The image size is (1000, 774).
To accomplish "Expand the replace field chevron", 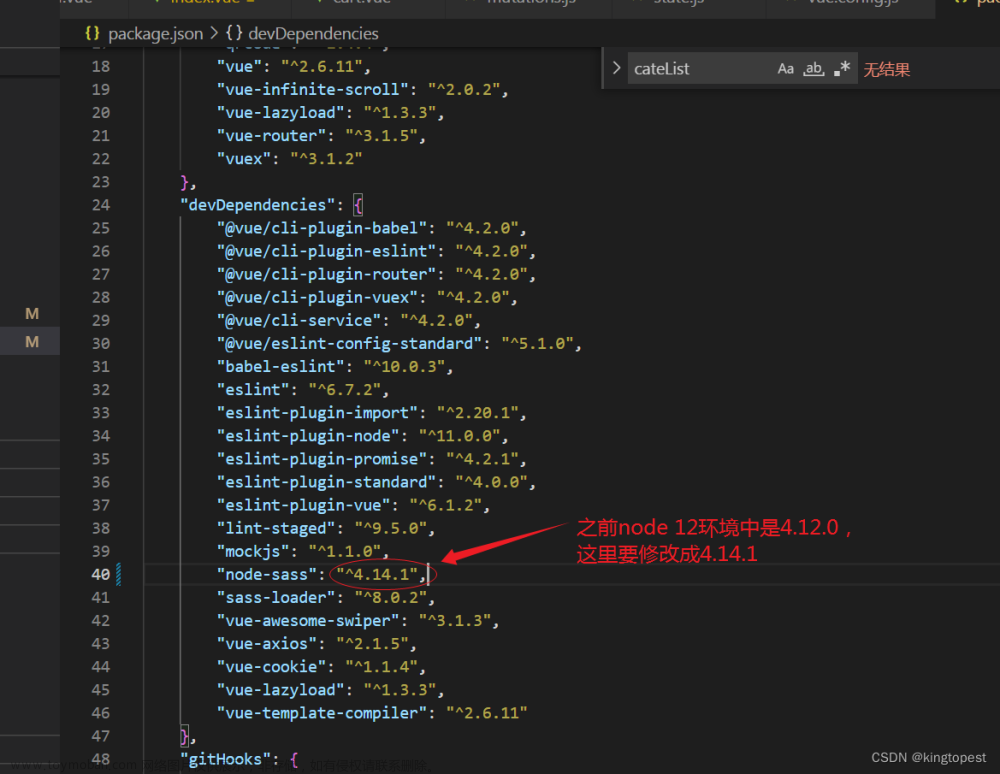I will (x=616, y=68).
